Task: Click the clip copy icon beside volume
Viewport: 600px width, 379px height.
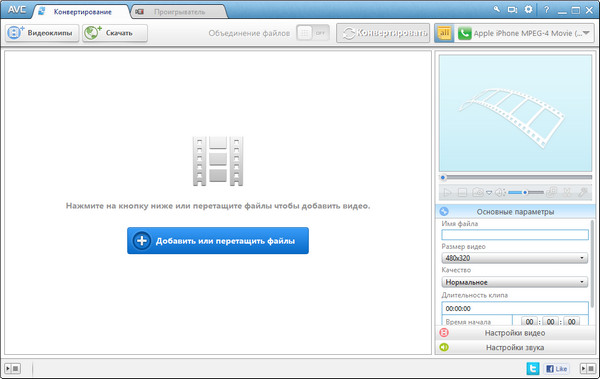Action: coord(551,192)
